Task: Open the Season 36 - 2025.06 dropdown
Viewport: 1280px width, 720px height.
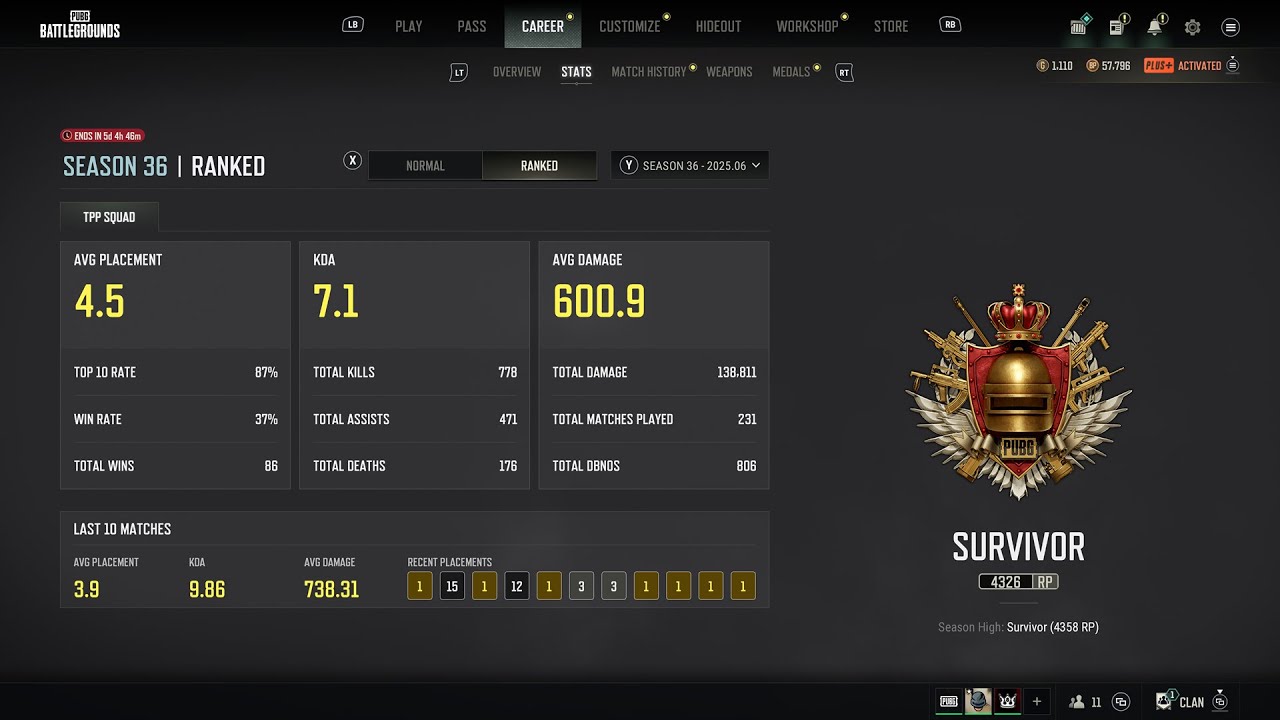Action: (x=690, y=166)
